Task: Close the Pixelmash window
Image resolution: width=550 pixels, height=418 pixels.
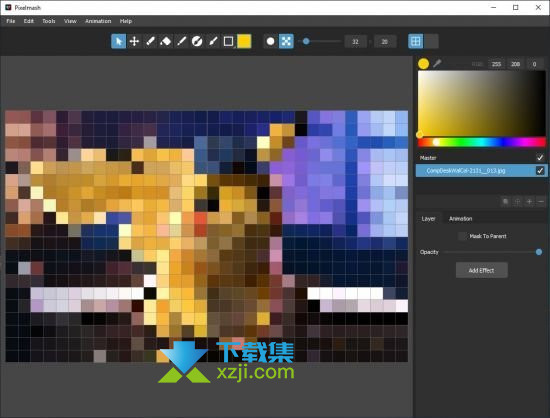Action: click(538, 7)
